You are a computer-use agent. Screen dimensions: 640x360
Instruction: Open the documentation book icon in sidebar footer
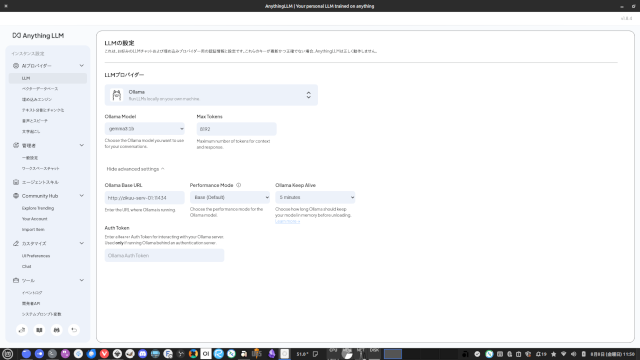point(39,330)
